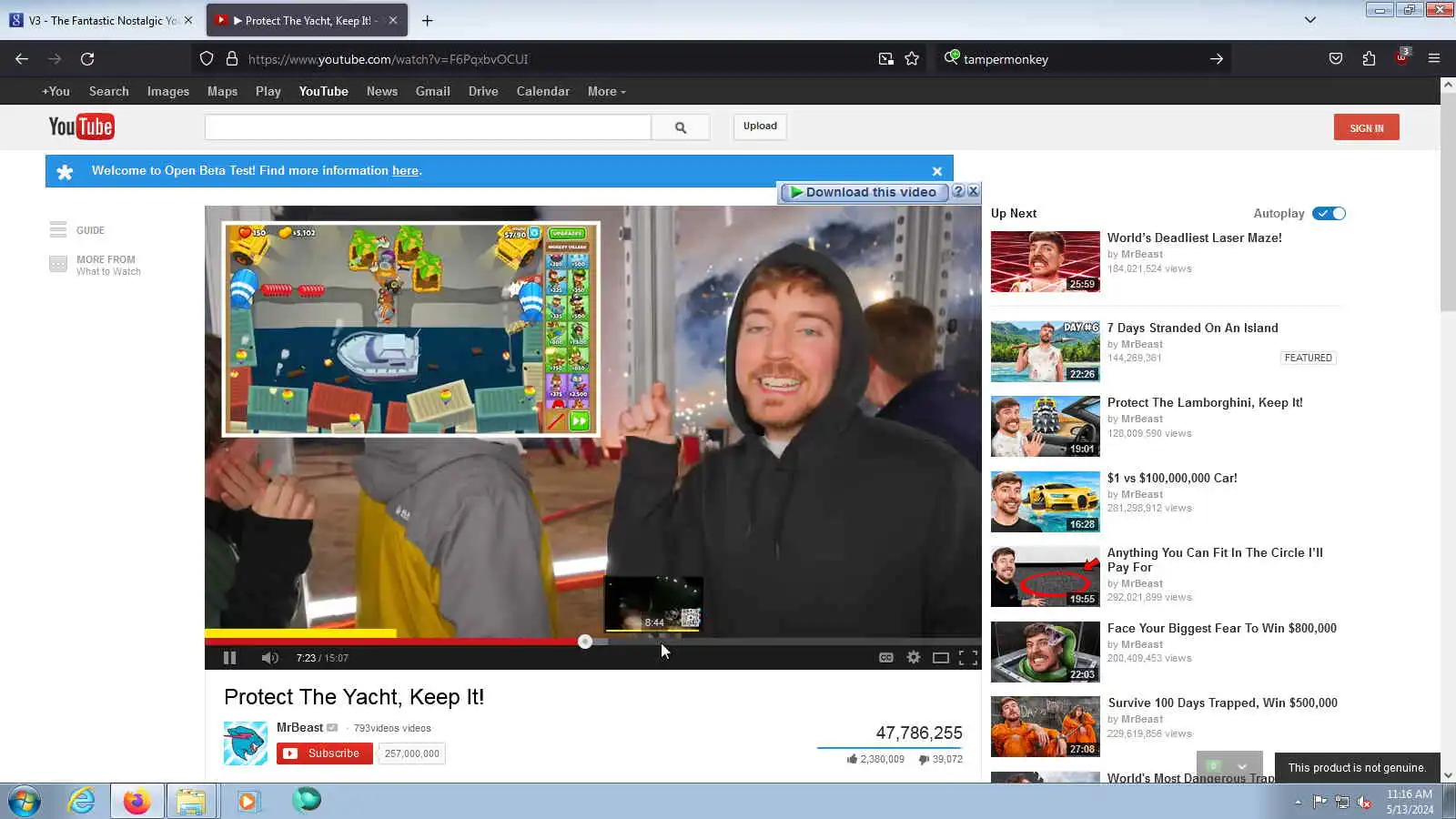Open the uBlock extension toolbar icon
This screenshot has height=819, width=1456.
pos(1401,59)
